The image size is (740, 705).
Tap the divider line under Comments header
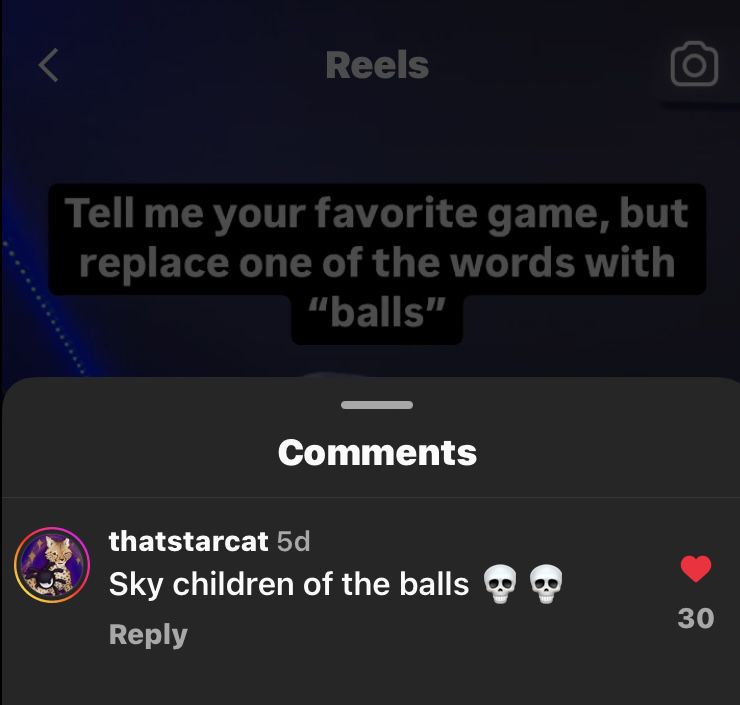[371, 497]
